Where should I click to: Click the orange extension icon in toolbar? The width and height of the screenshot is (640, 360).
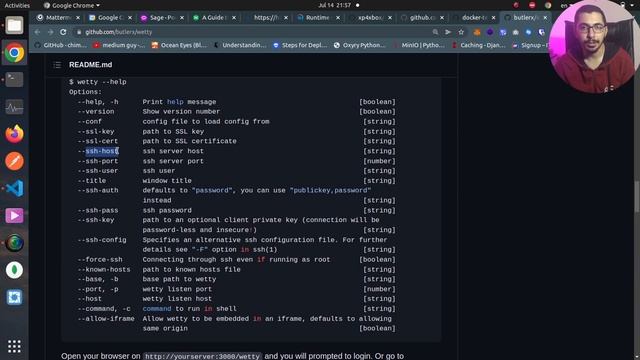tap(477, 32)
